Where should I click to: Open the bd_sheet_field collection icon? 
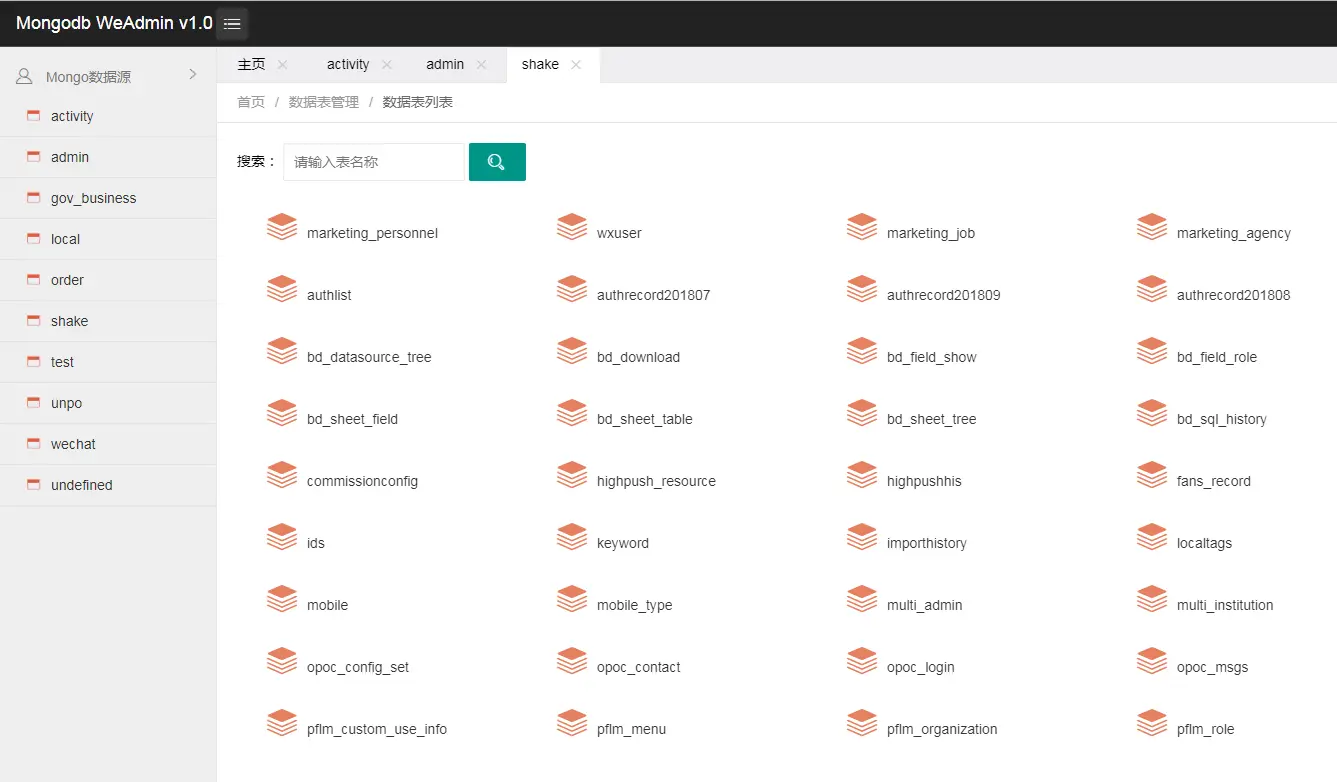click(x=282, y=413)
